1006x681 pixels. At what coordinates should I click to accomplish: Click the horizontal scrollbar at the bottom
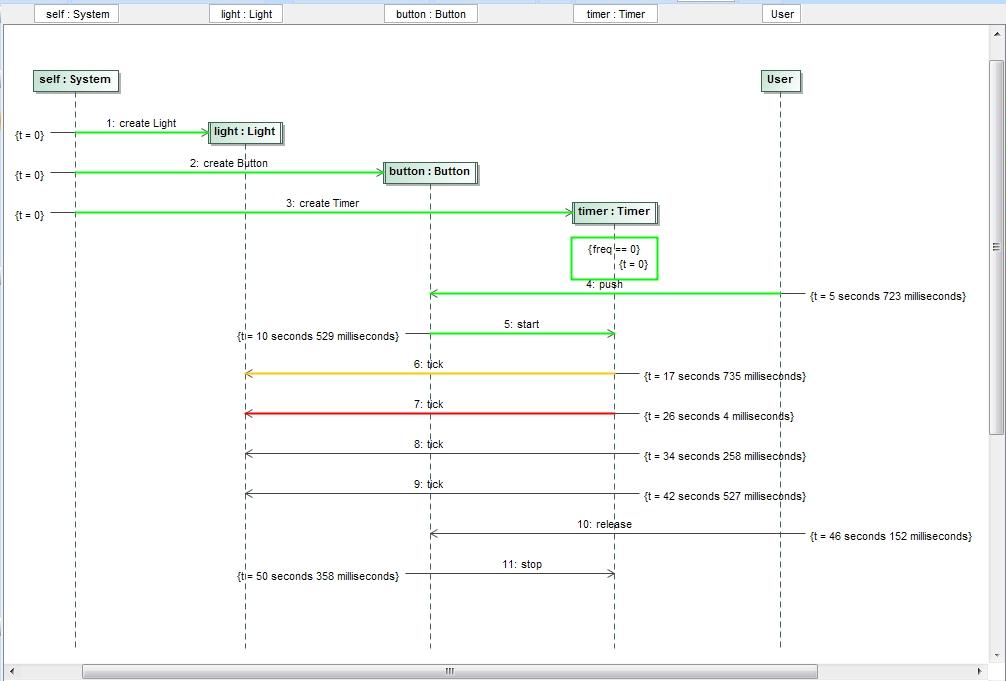449,671
